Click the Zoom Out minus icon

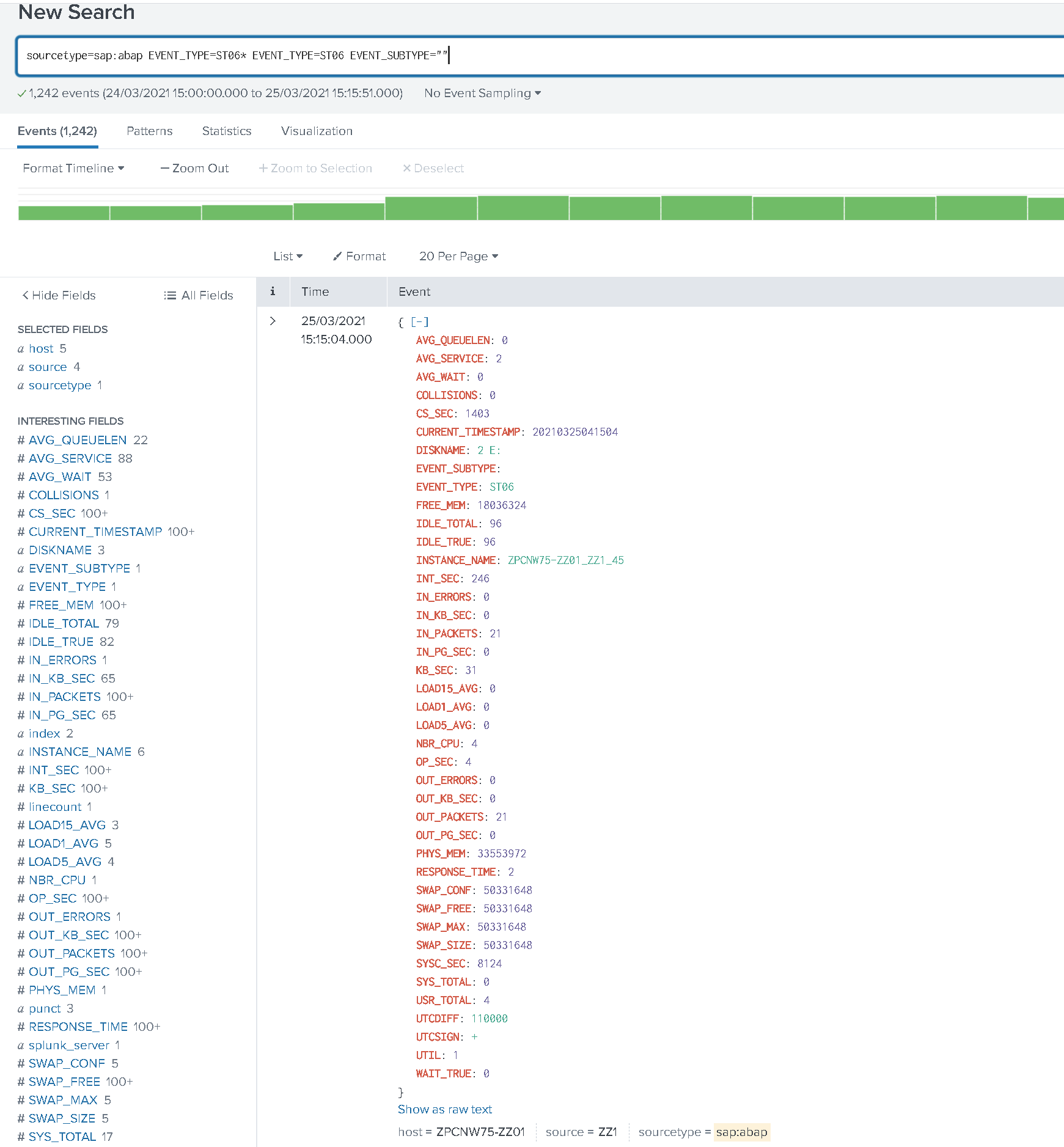[164, 168]
